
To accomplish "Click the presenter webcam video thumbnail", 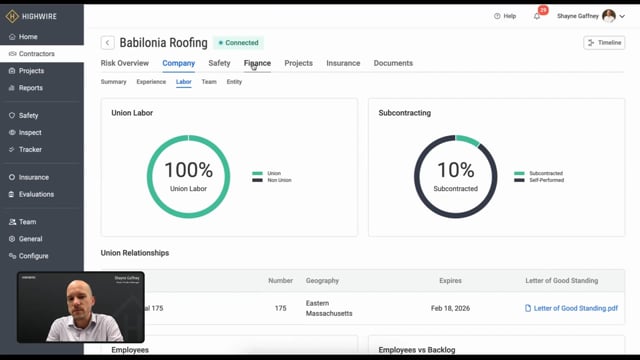I will (80, 307).
